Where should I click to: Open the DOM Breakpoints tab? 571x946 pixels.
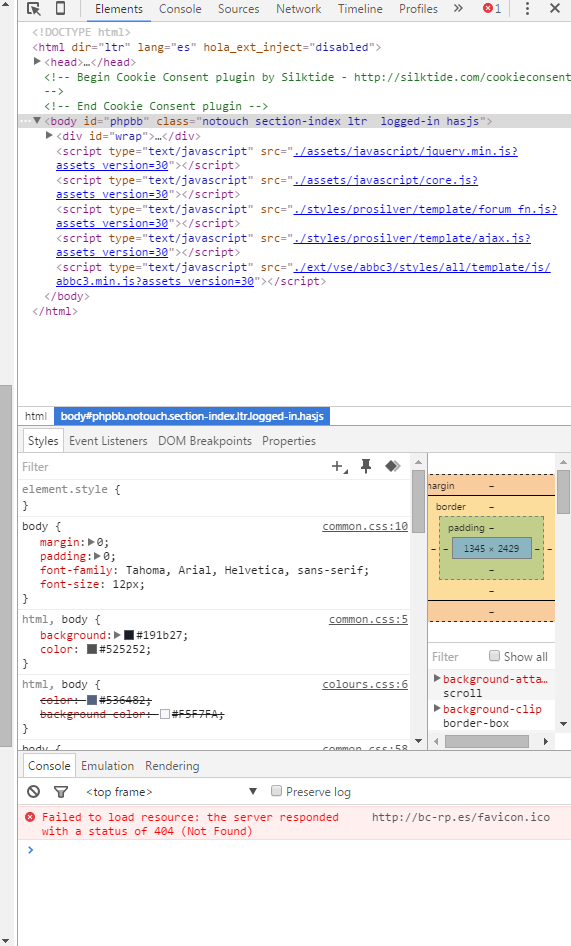coord(205,441)
